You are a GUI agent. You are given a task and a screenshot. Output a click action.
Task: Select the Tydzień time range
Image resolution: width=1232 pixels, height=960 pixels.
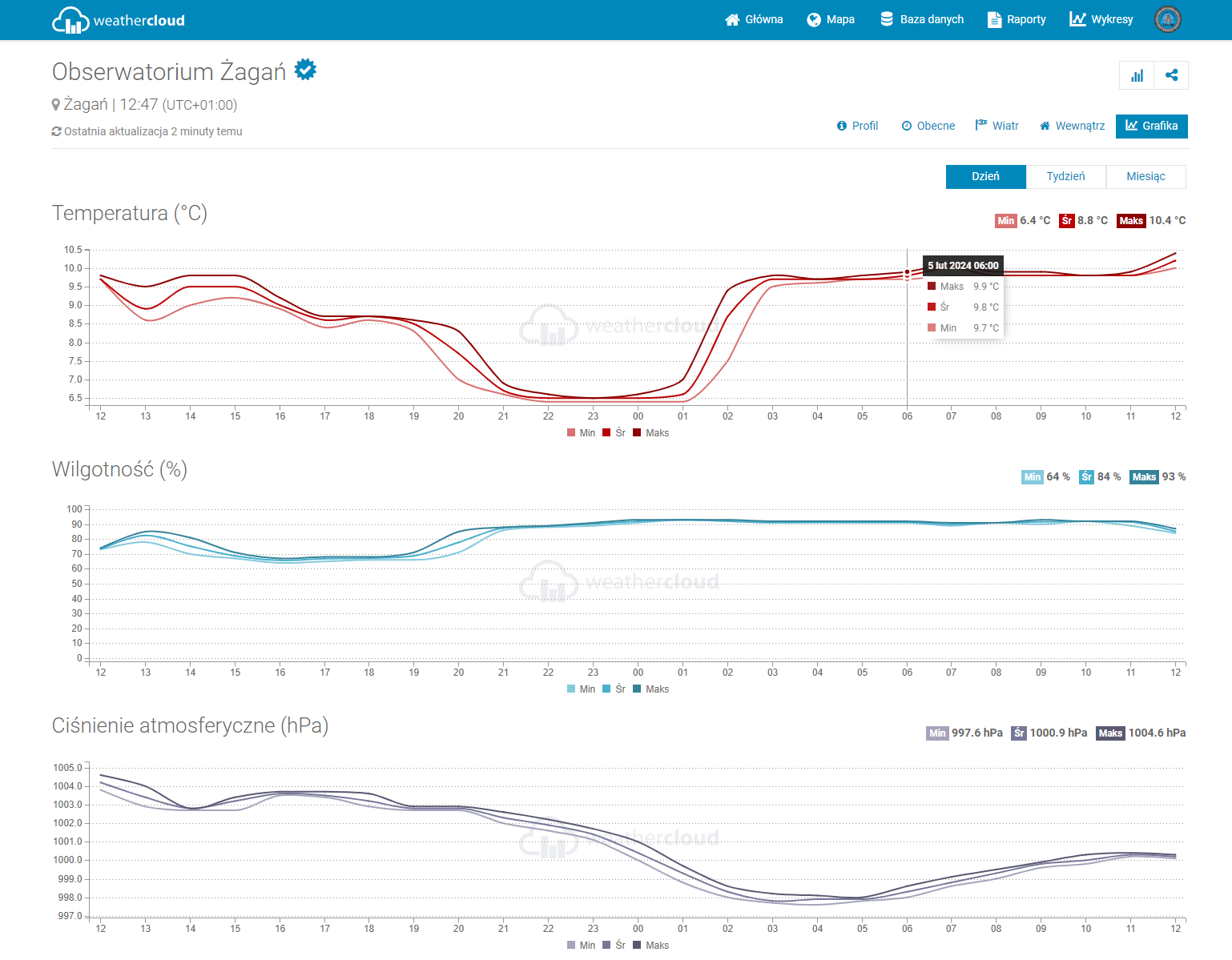point(1065,176)
